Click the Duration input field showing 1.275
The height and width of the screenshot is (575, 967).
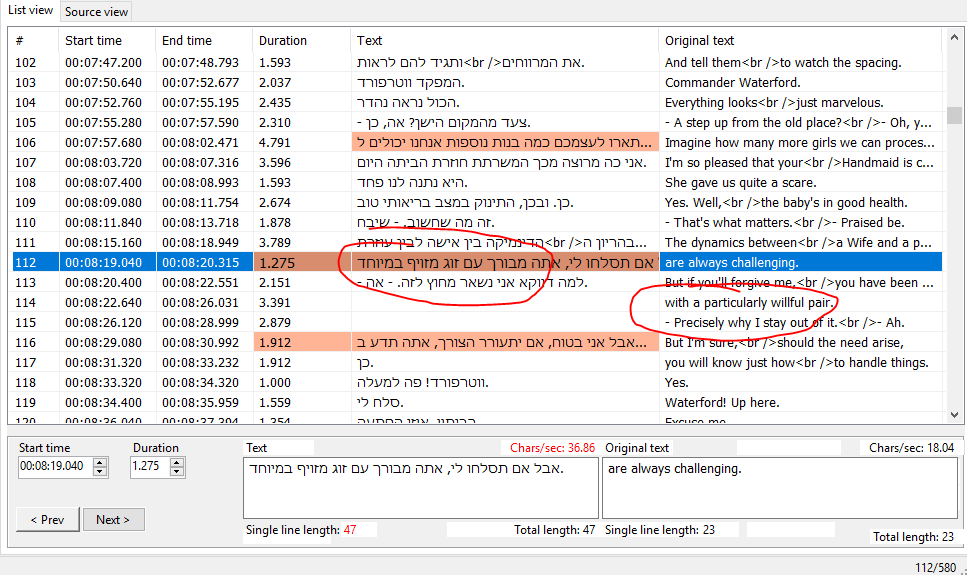pyautogui.click(x=150, y=466)
